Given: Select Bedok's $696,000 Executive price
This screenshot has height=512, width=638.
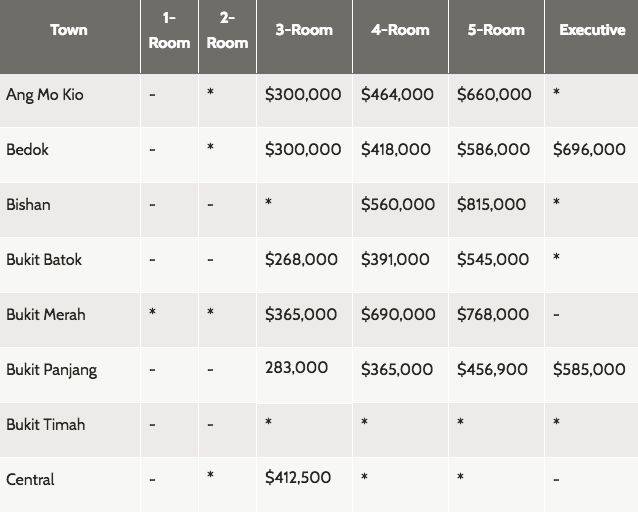Looking at the screenshot, I should point(589,150).
